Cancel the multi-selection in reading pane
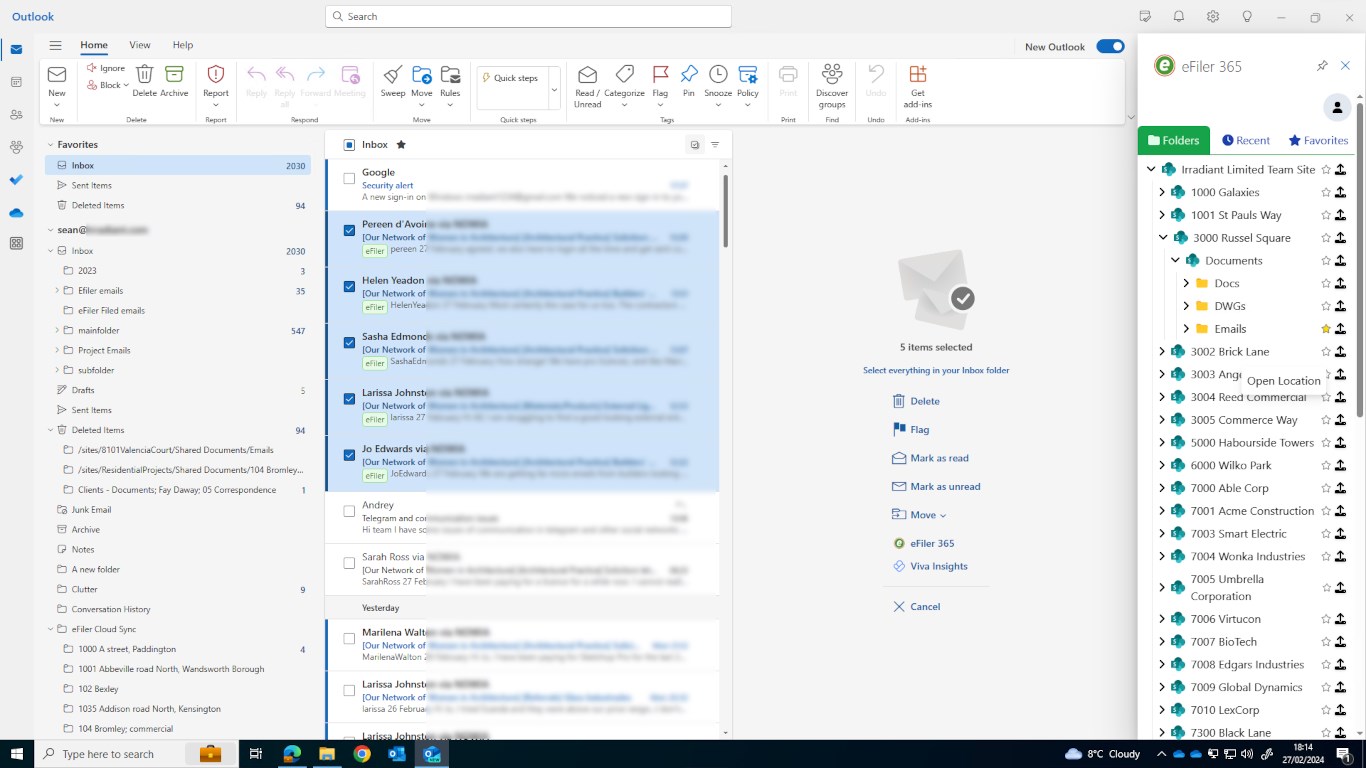The image size is (1366, 768). [x=916, y=607]
